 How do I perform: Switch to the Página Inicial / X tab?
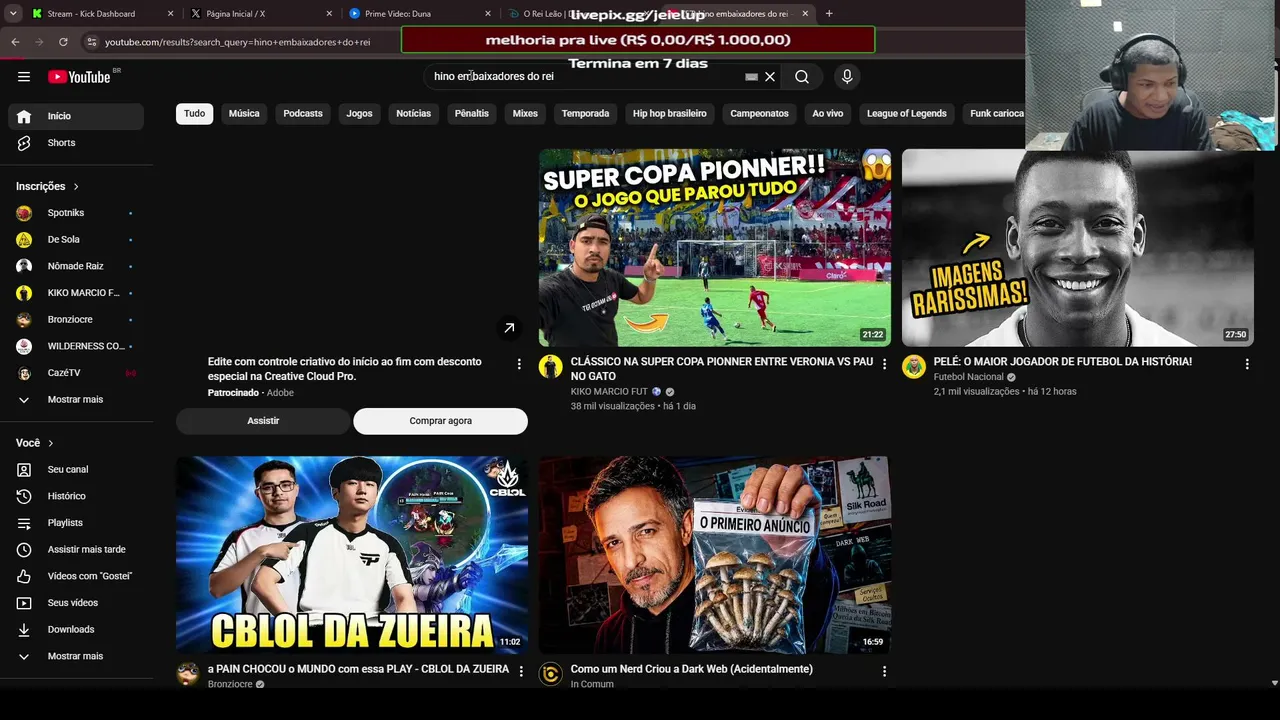pyautogui.click(x=262, y=14)
